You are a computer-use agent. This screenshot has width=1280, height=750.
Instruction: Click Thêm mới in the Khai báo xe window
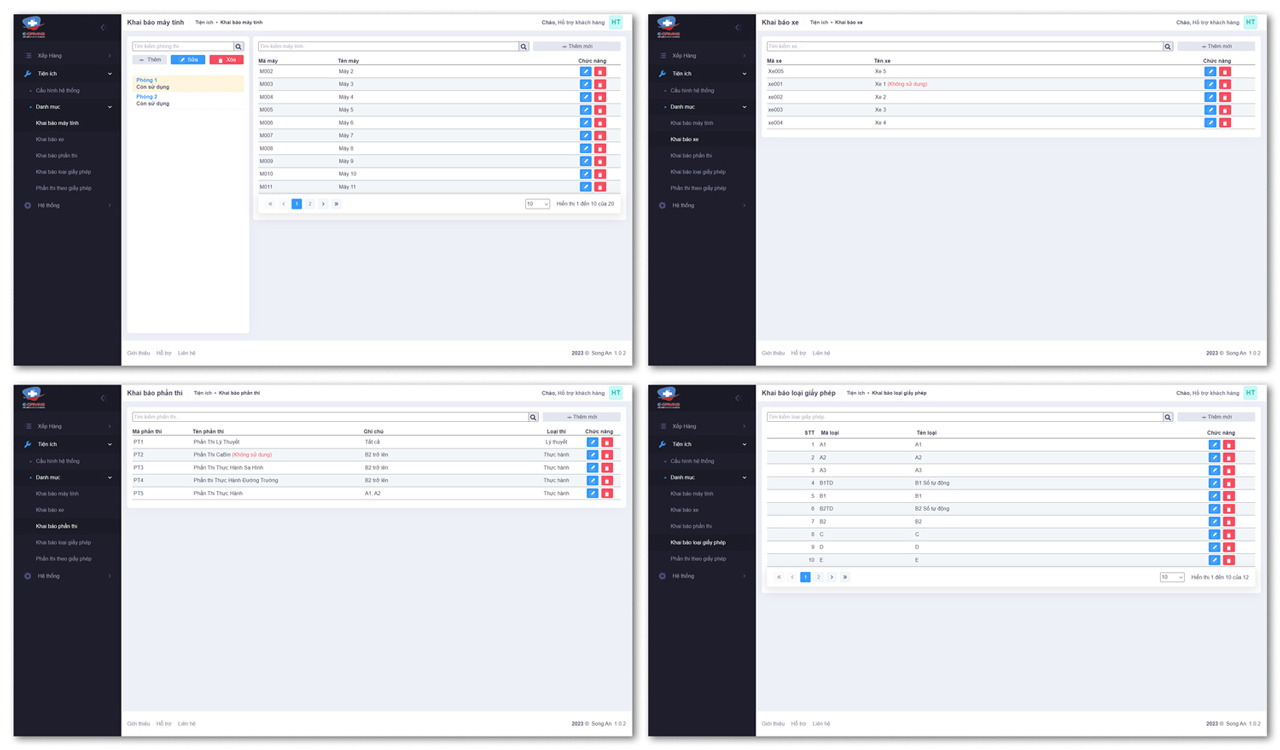pos(1216,47)
